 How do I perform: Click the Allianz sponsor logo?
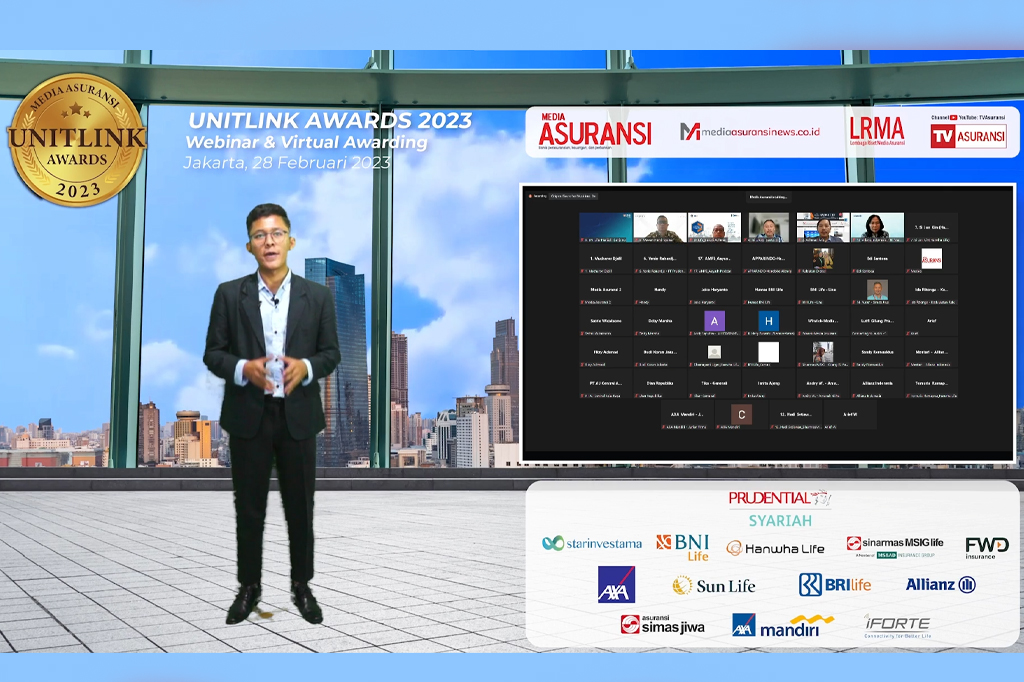pyautogui.click(x=940, y=585)
